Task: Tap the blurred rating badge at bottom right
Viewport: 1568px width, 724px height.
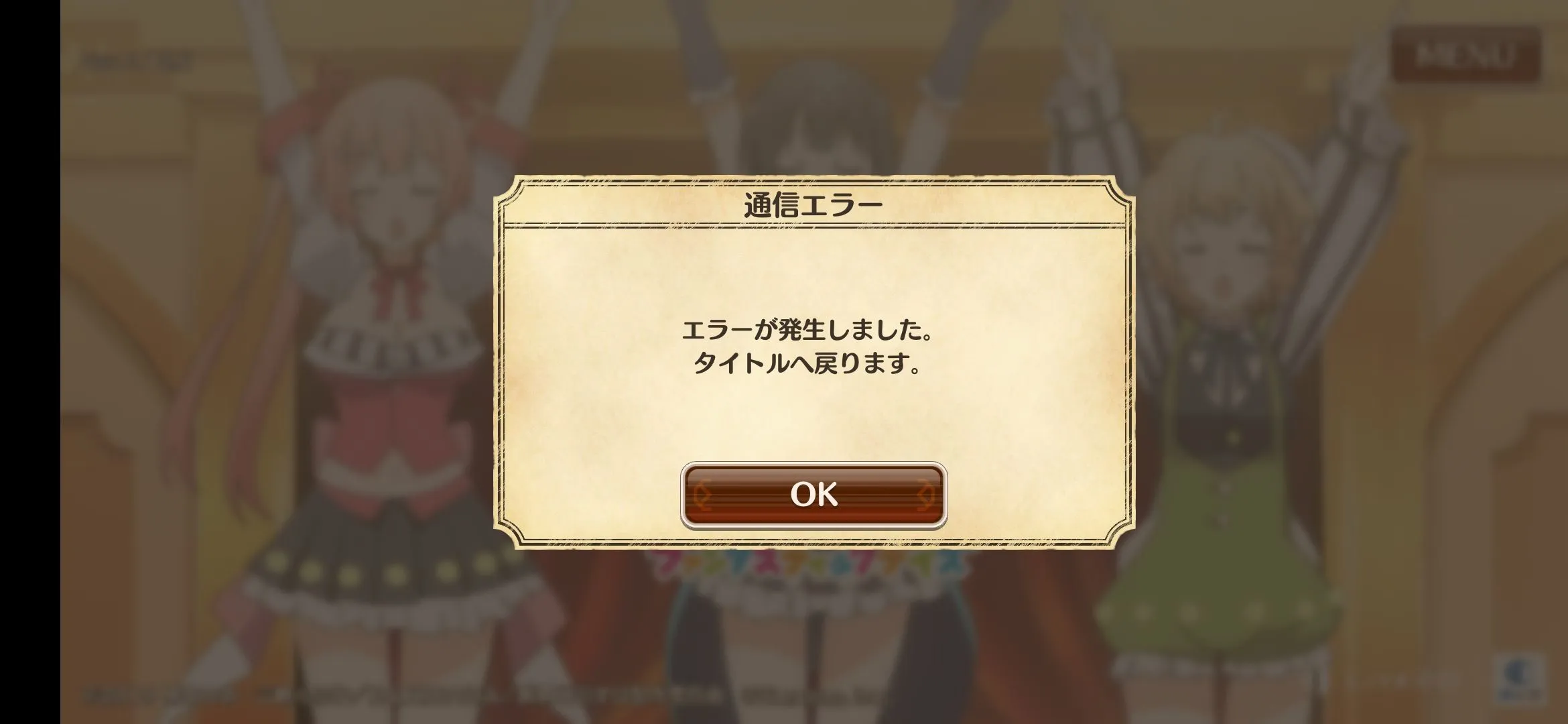Action: (x=1522, y=678)
